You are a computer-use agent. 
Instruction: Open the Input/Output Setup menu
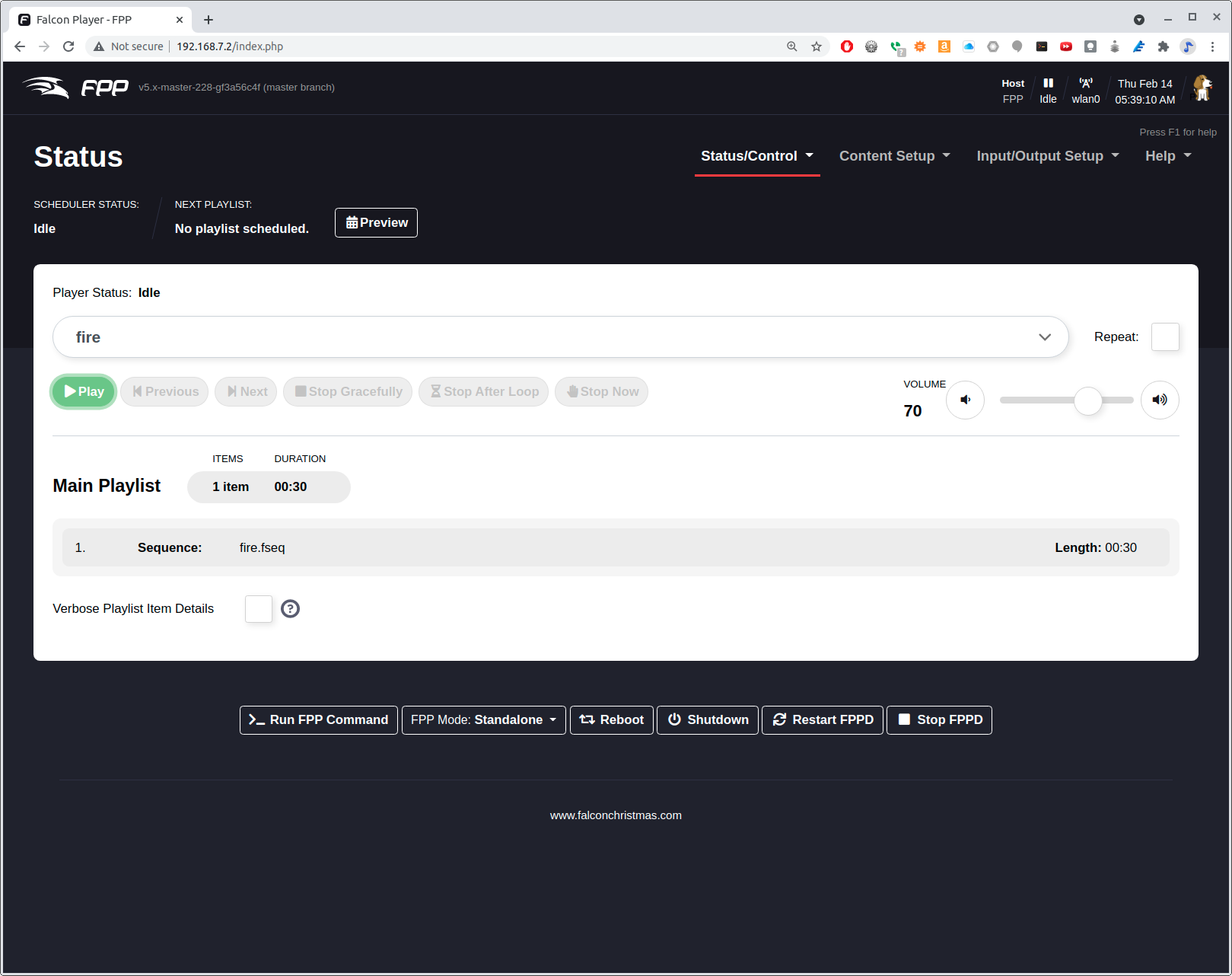click(1047, 156)
